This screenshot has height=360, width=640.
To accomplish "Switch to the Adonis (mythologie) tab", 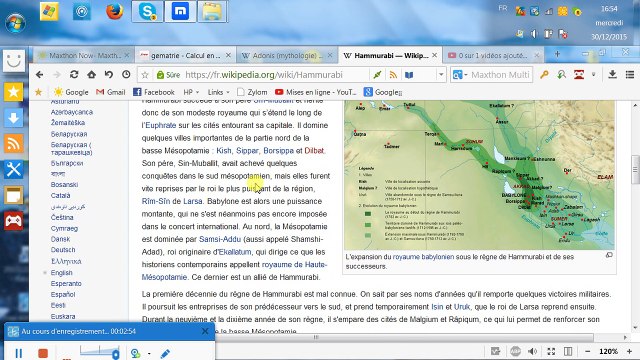I will (287, 56).
